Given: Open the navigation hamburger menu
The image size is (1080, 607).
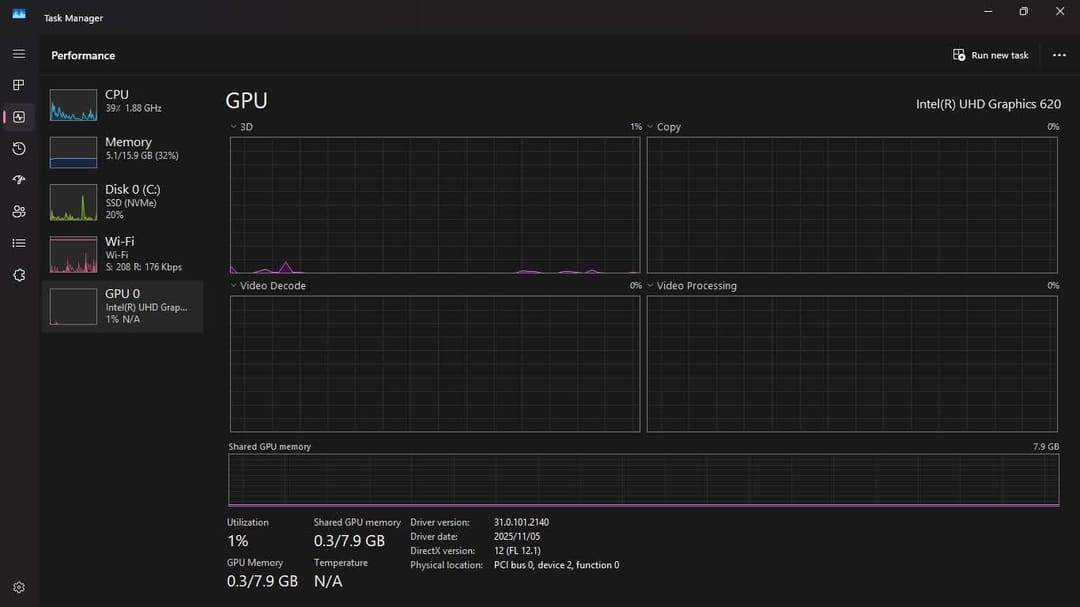Looking at the screenshot, I should tap(19, 54).
